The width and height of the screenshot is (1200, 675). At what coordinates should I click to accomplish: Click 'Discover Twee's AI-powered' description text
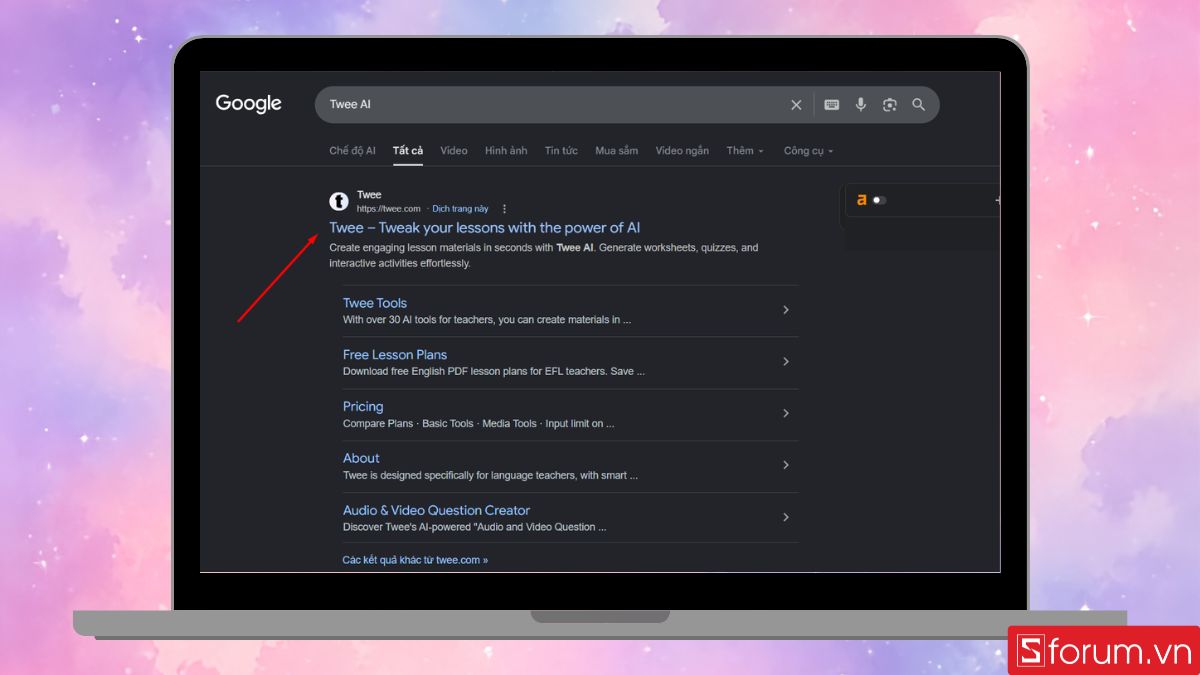pos(475,527)
